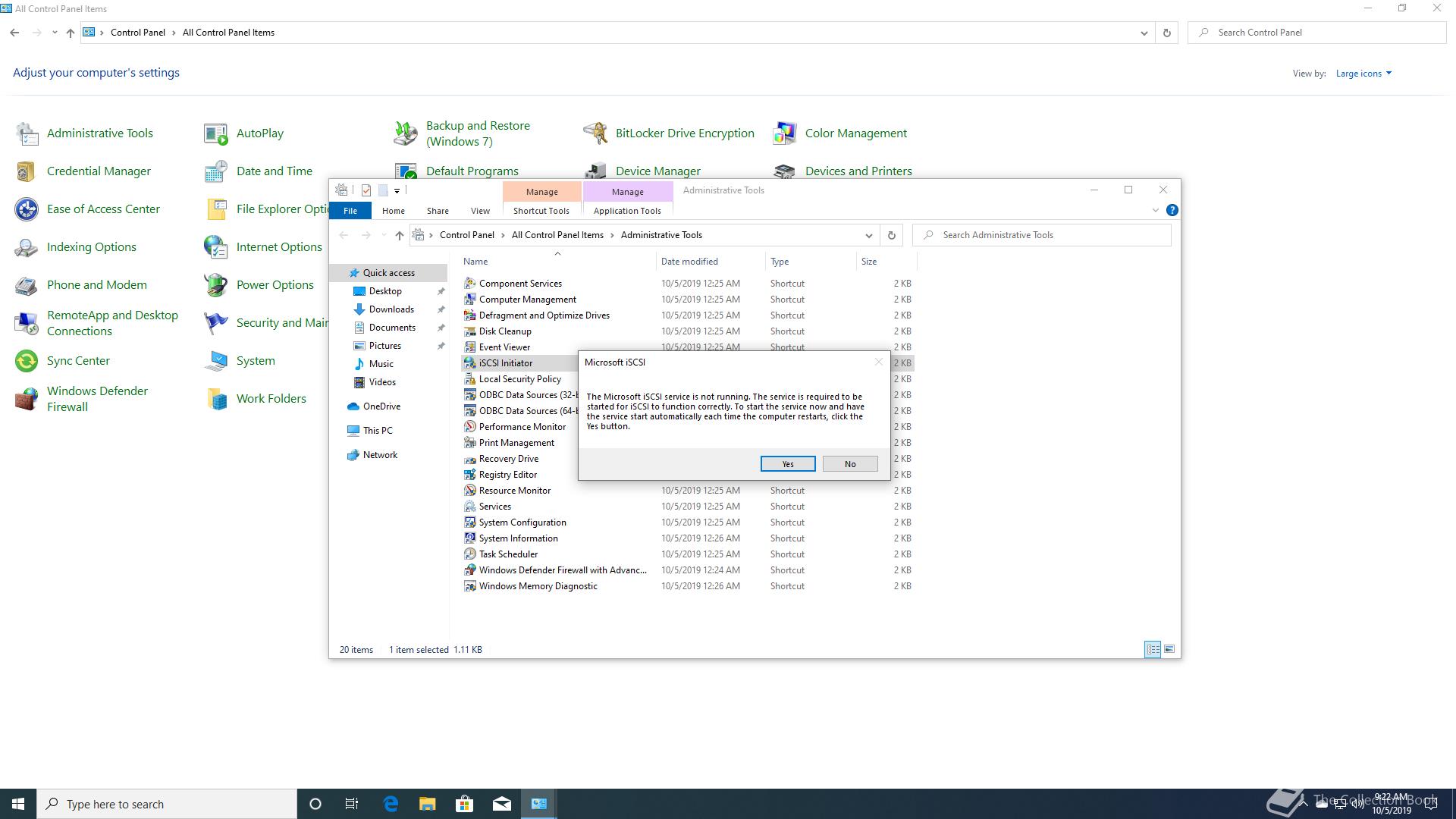The height and width of the screenshot is (819, 1456).
Task: Expand the ribbon using the chevron
Action: tap(1155, 210)
